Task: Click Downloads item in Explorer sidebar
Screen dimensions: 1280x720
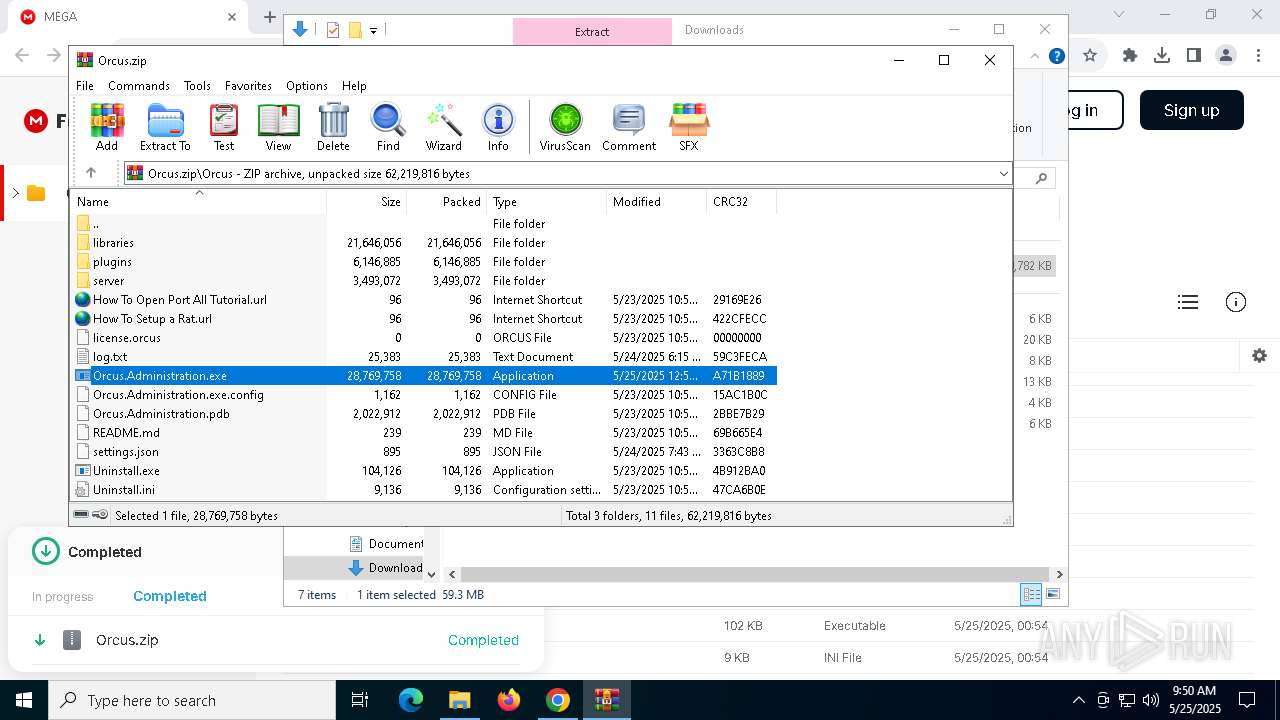Action: (x=386, y=568)
